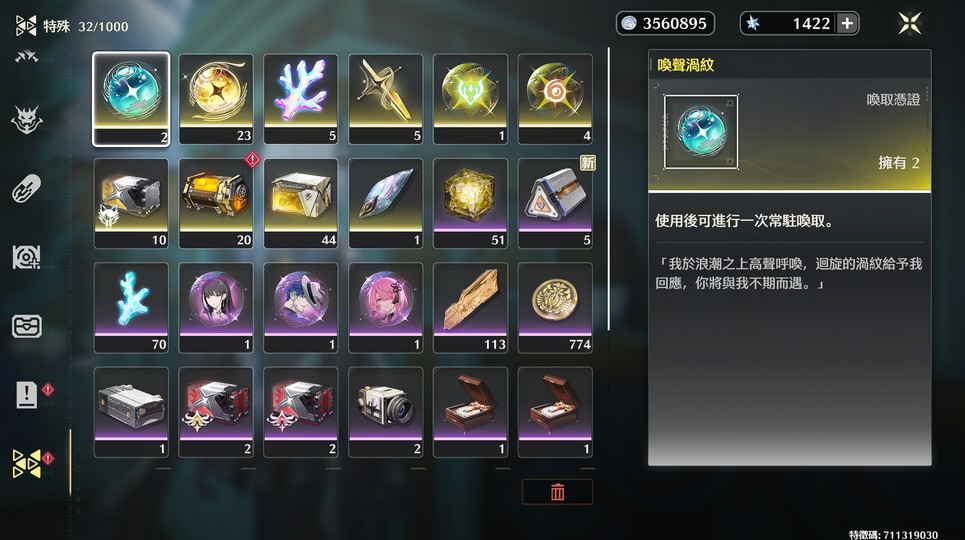Select the triangular box marked new
965x540 pixels.
click(x=555, y=204)
